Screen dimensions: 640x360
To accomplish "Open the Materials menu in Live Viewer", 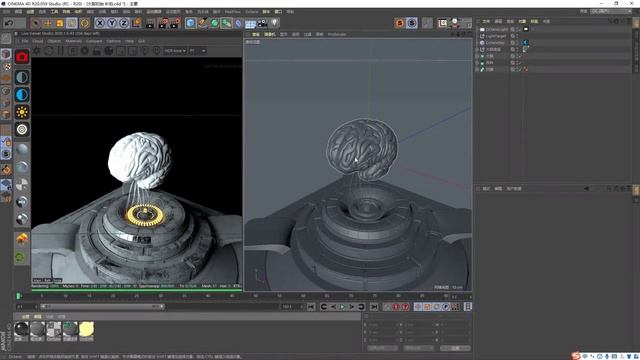I will (74, 41).
